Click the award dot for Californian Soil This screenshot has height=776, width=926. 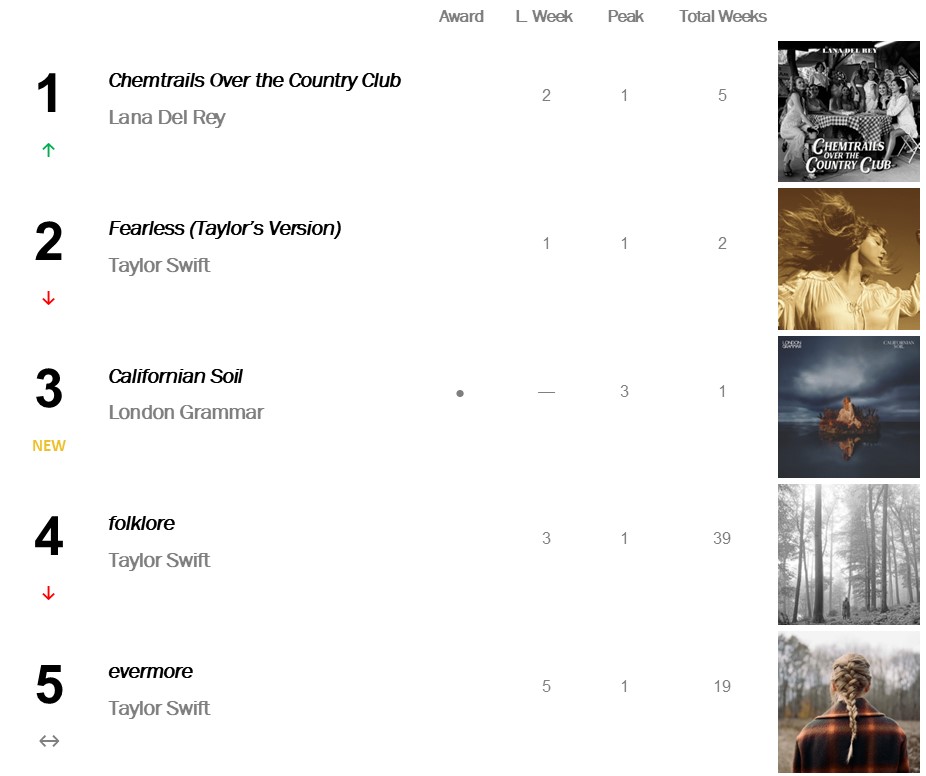(x=460, y=394)
